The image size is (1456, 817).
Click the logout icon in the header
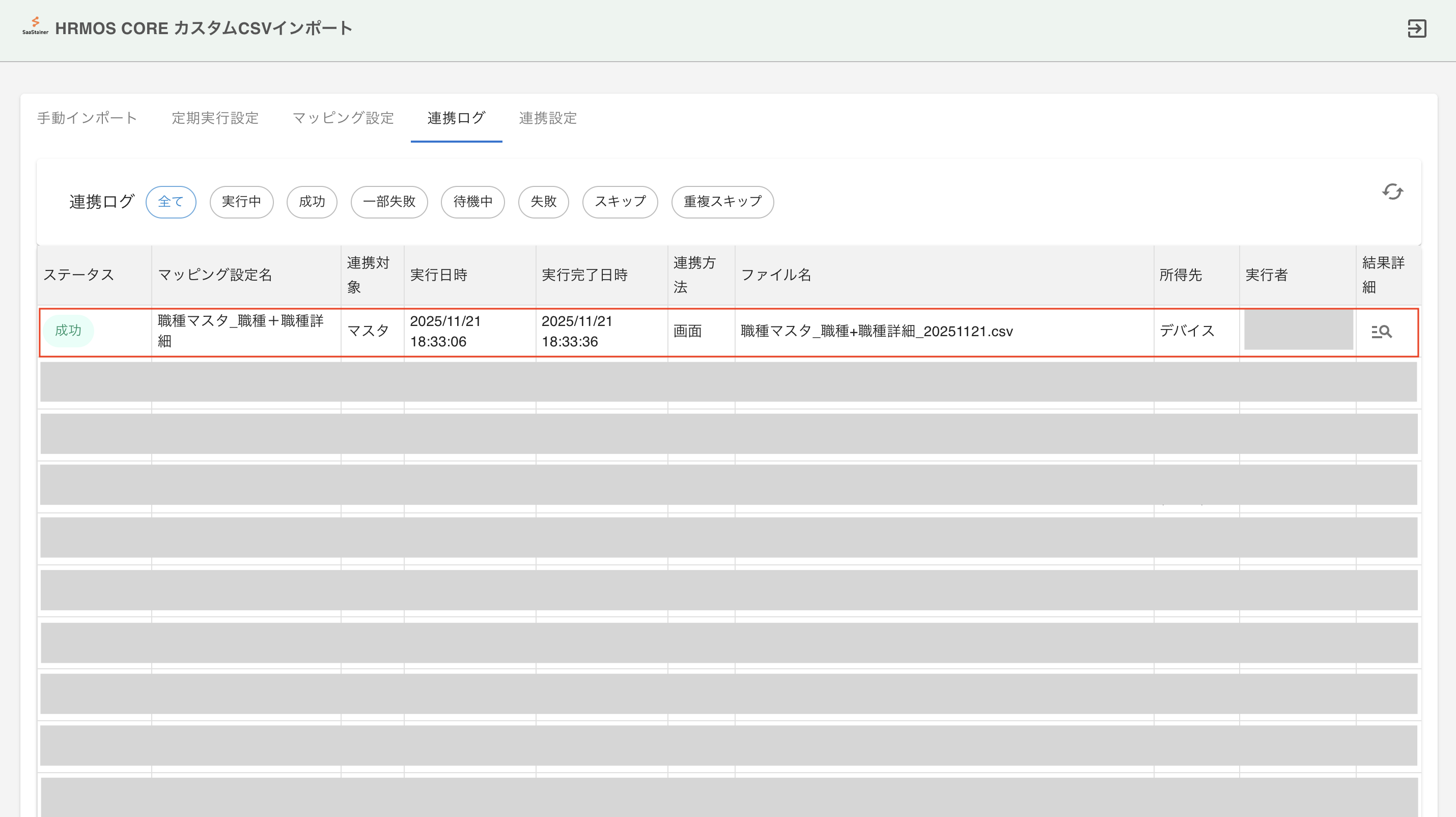pyautogui.click(x=1416, y=29)
